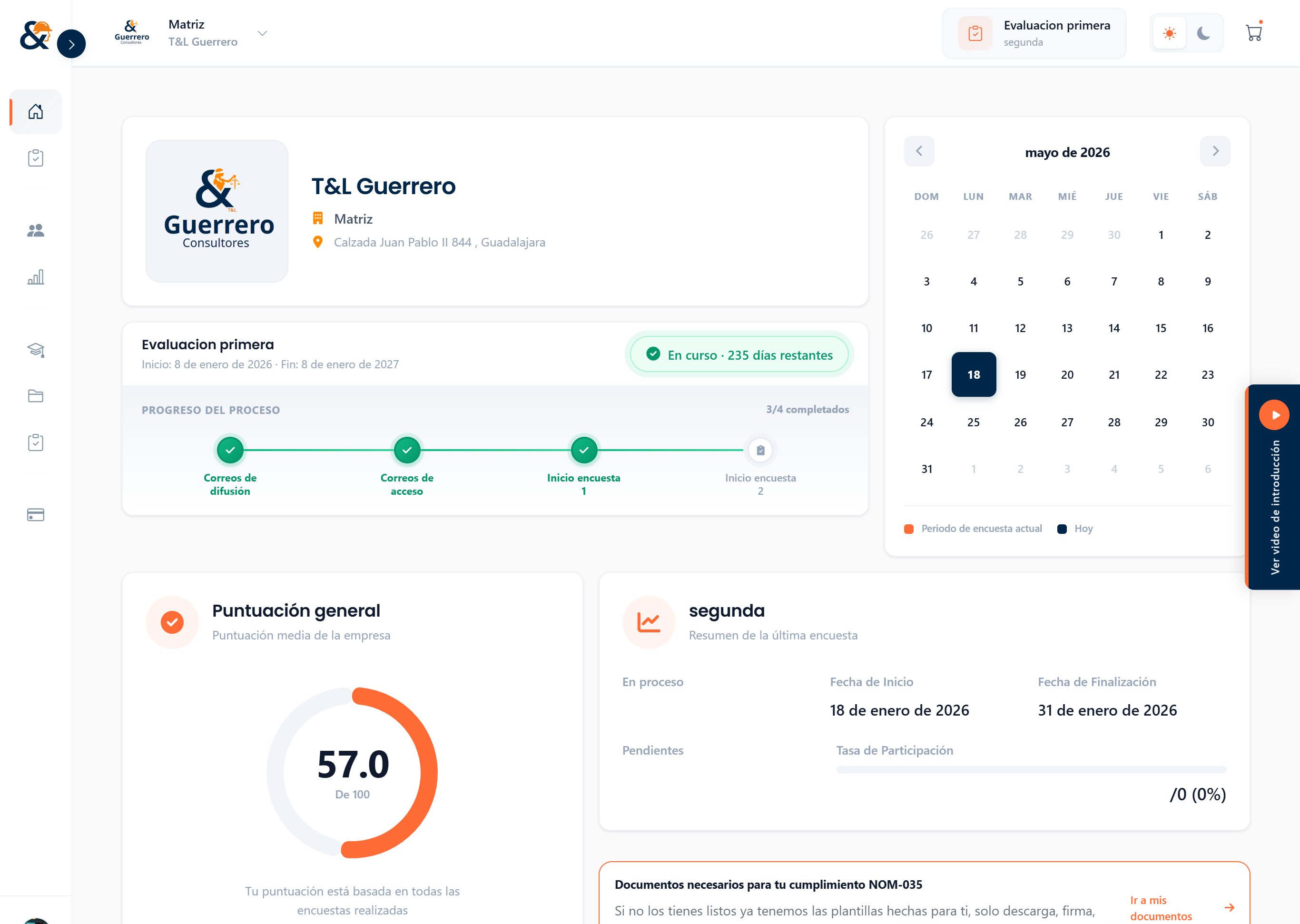Open the shopping cart icon
Viewport: 1300px width, 924px height.
[1253, 33]
